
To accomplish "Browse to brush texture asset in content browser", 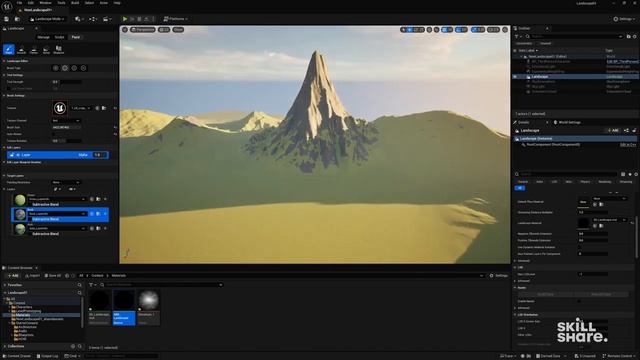I will (104, 108).
